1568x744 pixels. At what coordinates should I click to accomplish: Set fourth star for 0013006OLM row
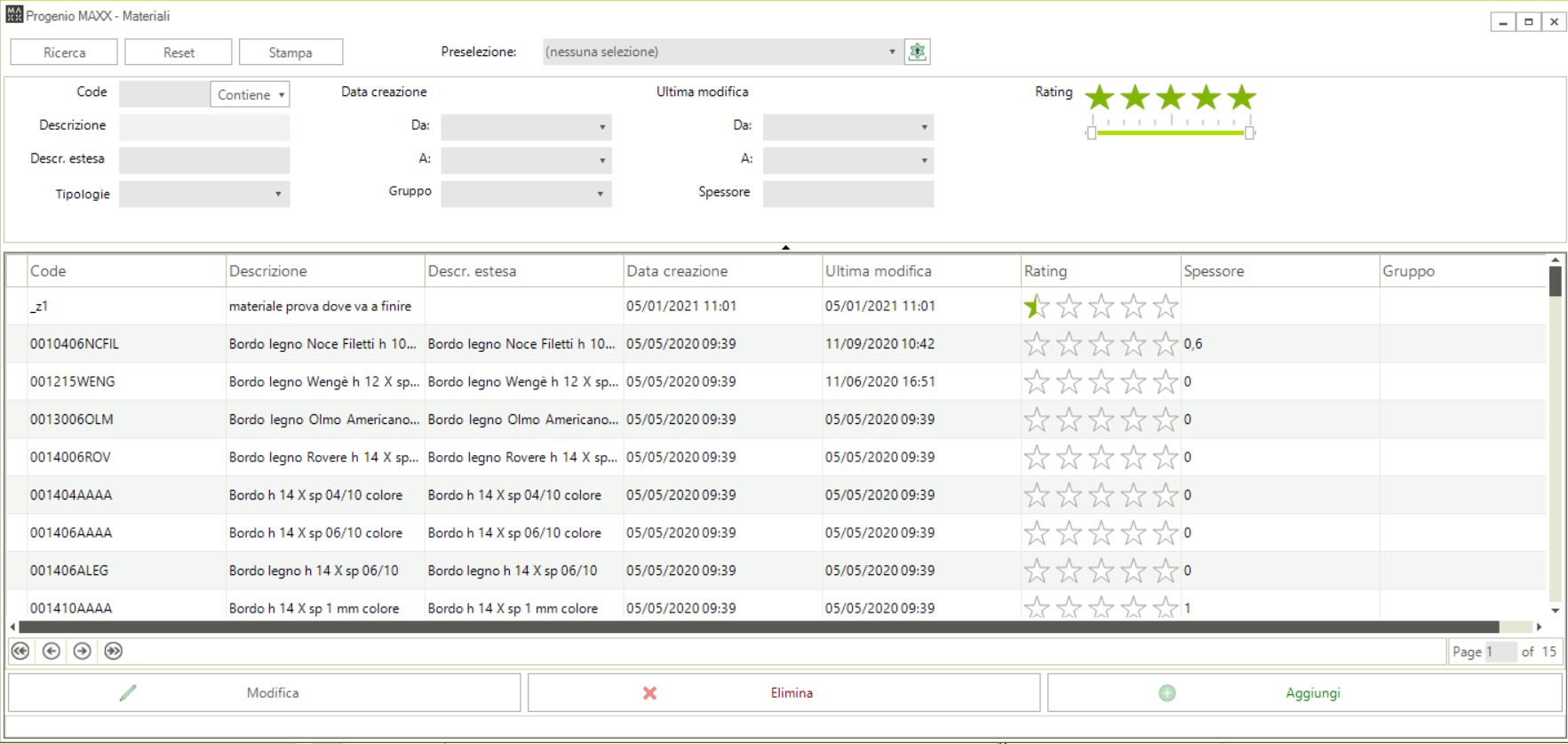(1133, 420)
